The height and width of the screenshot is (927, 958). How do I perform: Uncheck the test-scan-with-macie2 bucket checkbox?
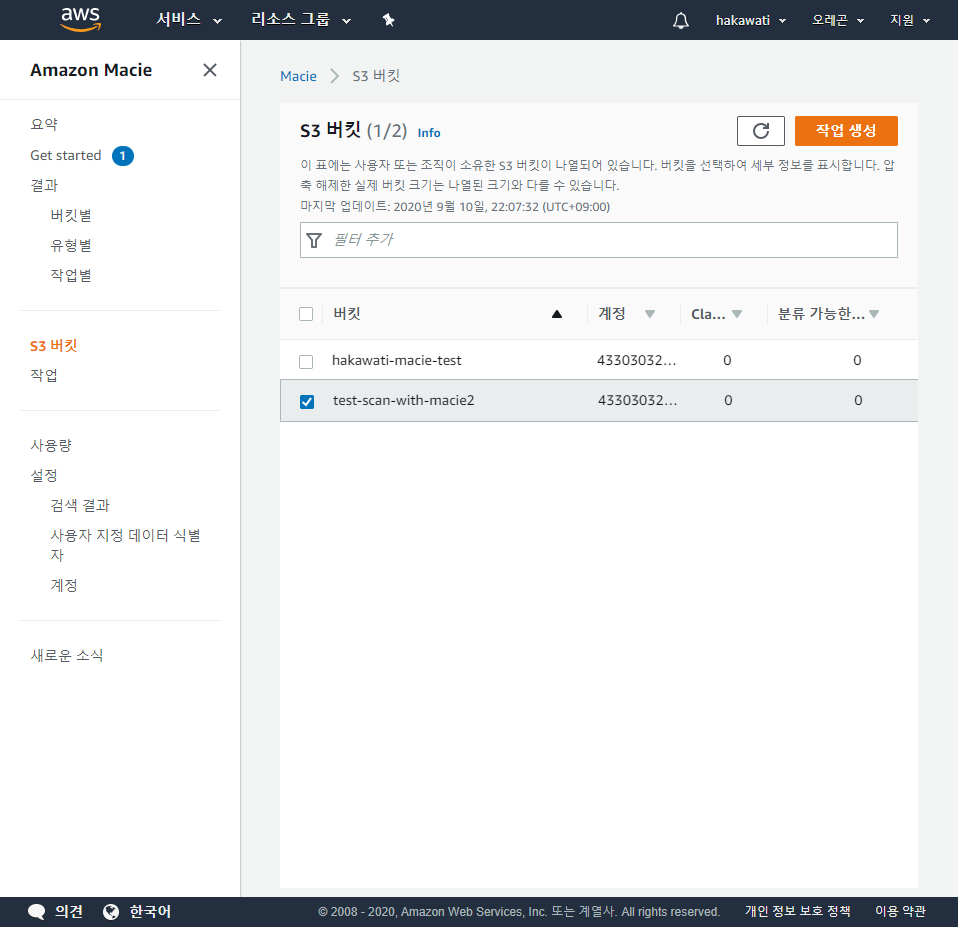point(307,401)
